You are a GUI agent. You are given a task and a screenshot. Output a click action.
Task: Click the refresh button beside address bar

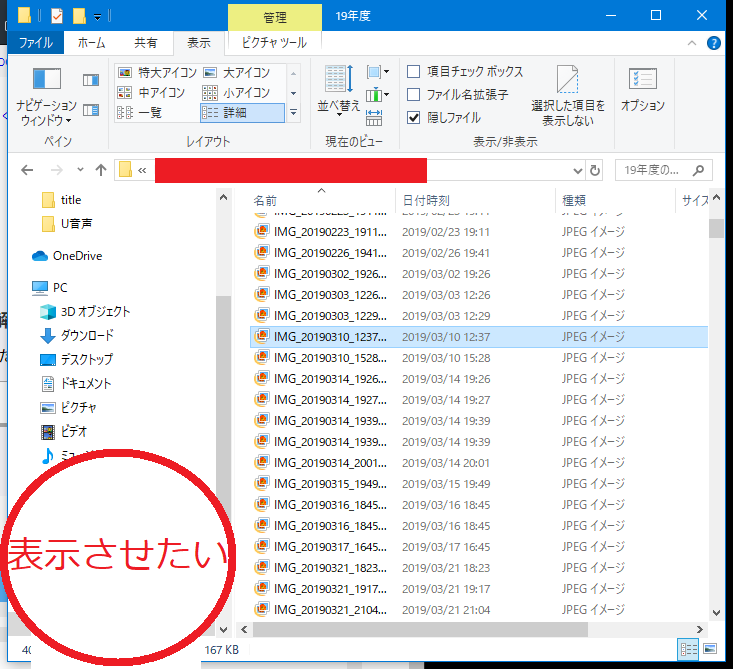[596, 170]
